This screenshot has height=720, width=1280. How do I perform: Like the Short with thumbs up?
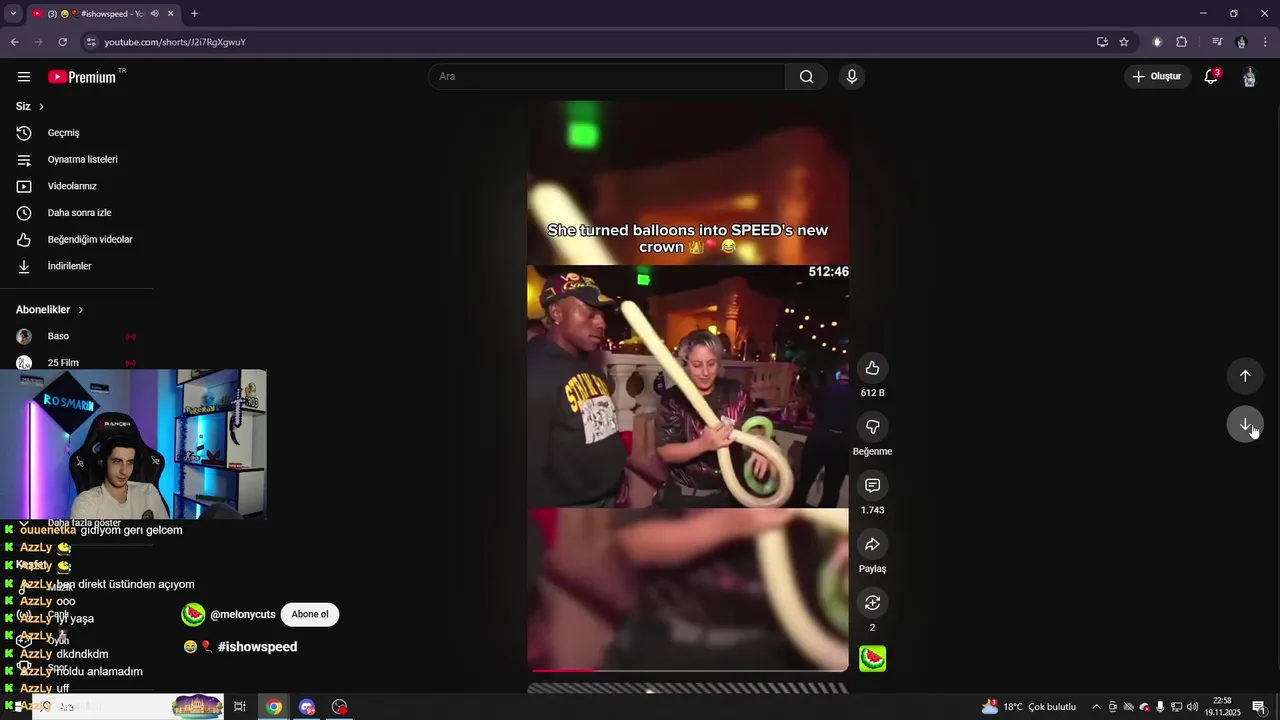pyautogui.click(x=872, y=368)
